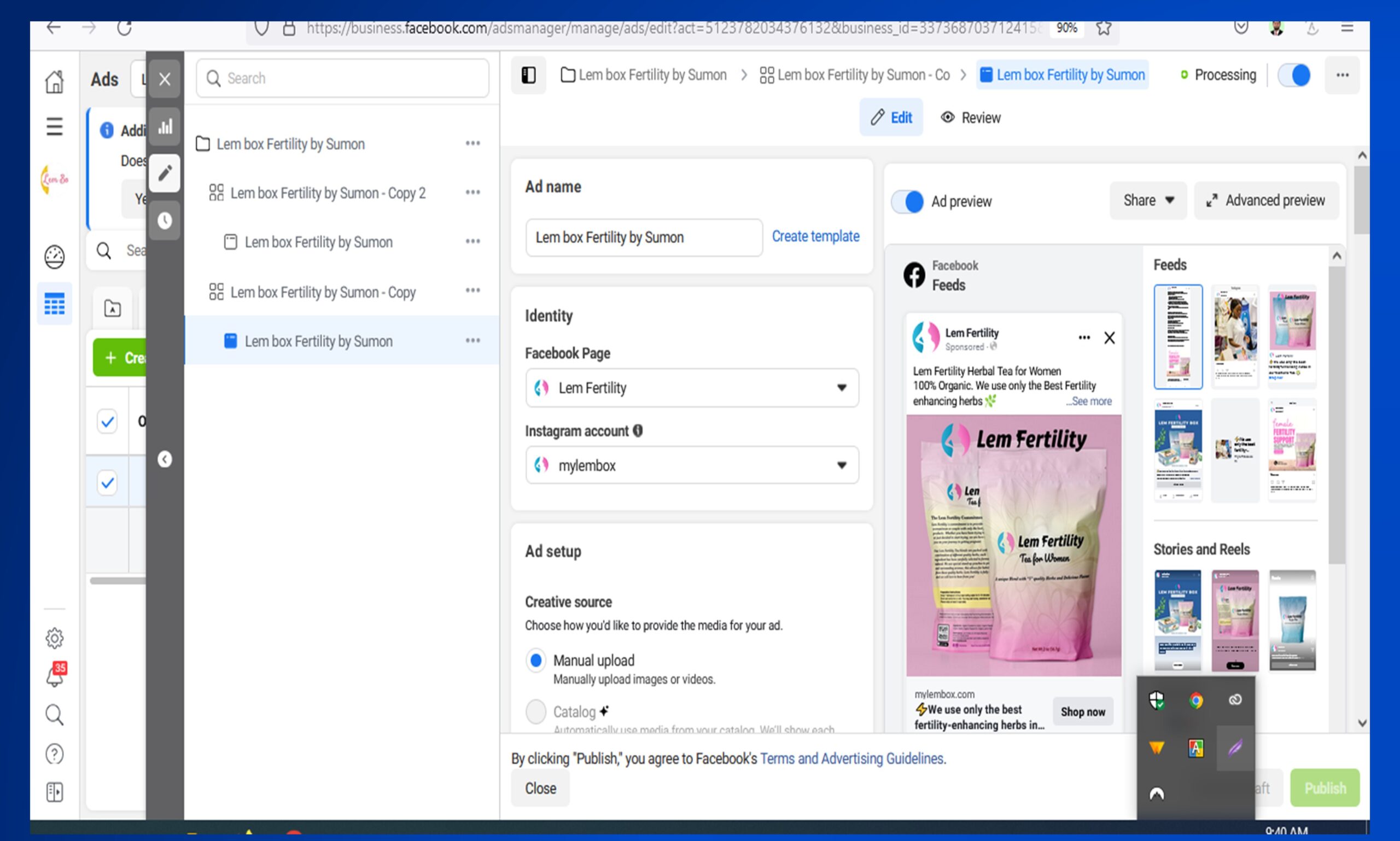Open the Facebook Page dropdown
Screen dimensions: 1400x841
tap(691, 388)
